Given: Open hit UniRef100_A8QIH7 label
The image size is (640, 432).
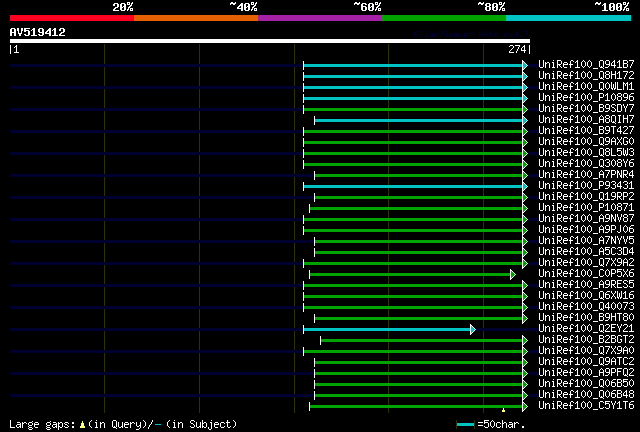Looking at the screenshot, I should point(586,119).
